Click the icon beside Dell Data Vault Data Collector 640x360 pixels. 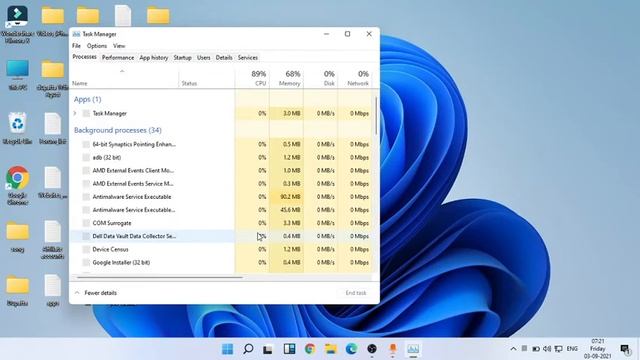click(86, 236)
